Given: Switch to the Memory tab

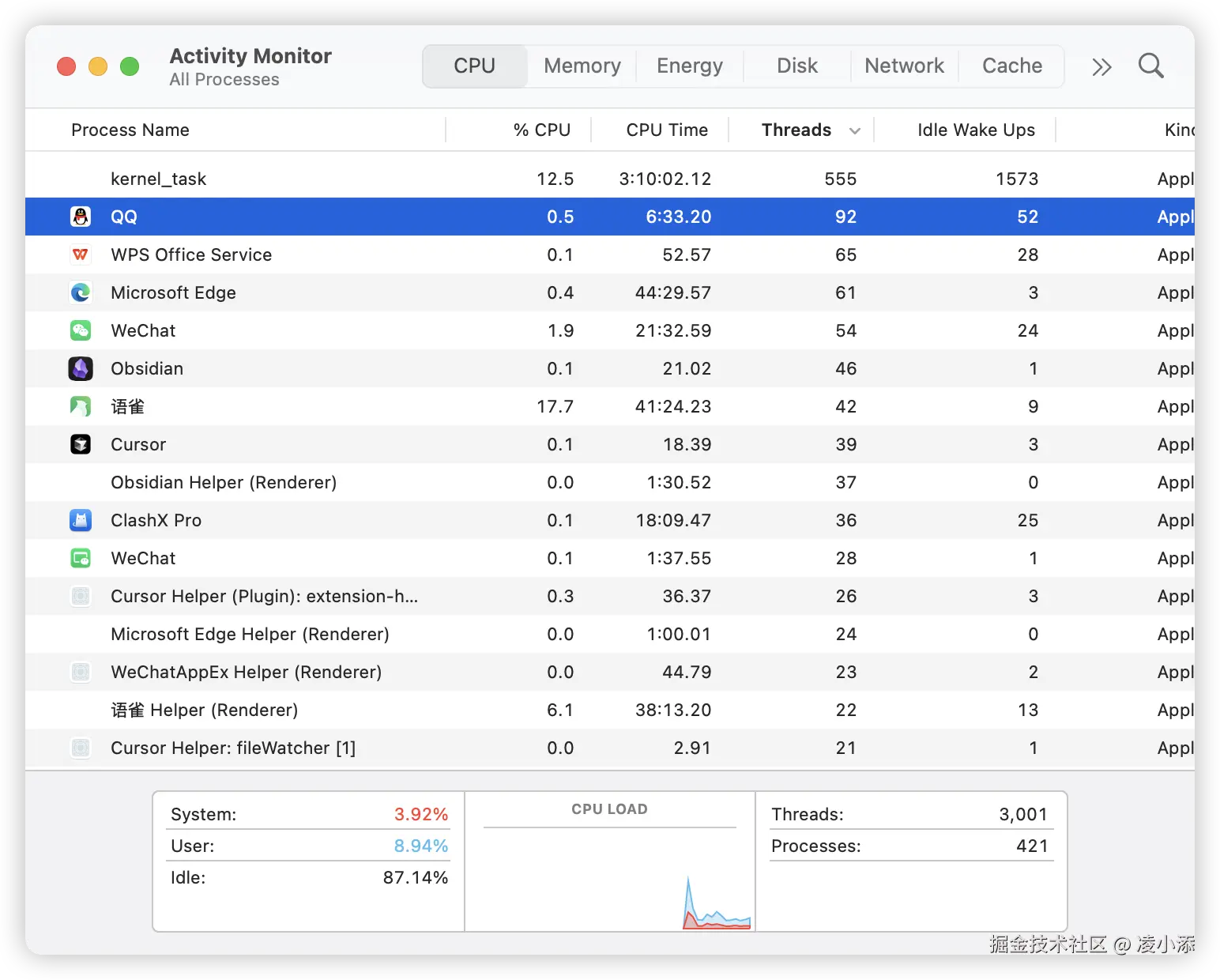Looking at the screenshot, I should click(582, 66).
